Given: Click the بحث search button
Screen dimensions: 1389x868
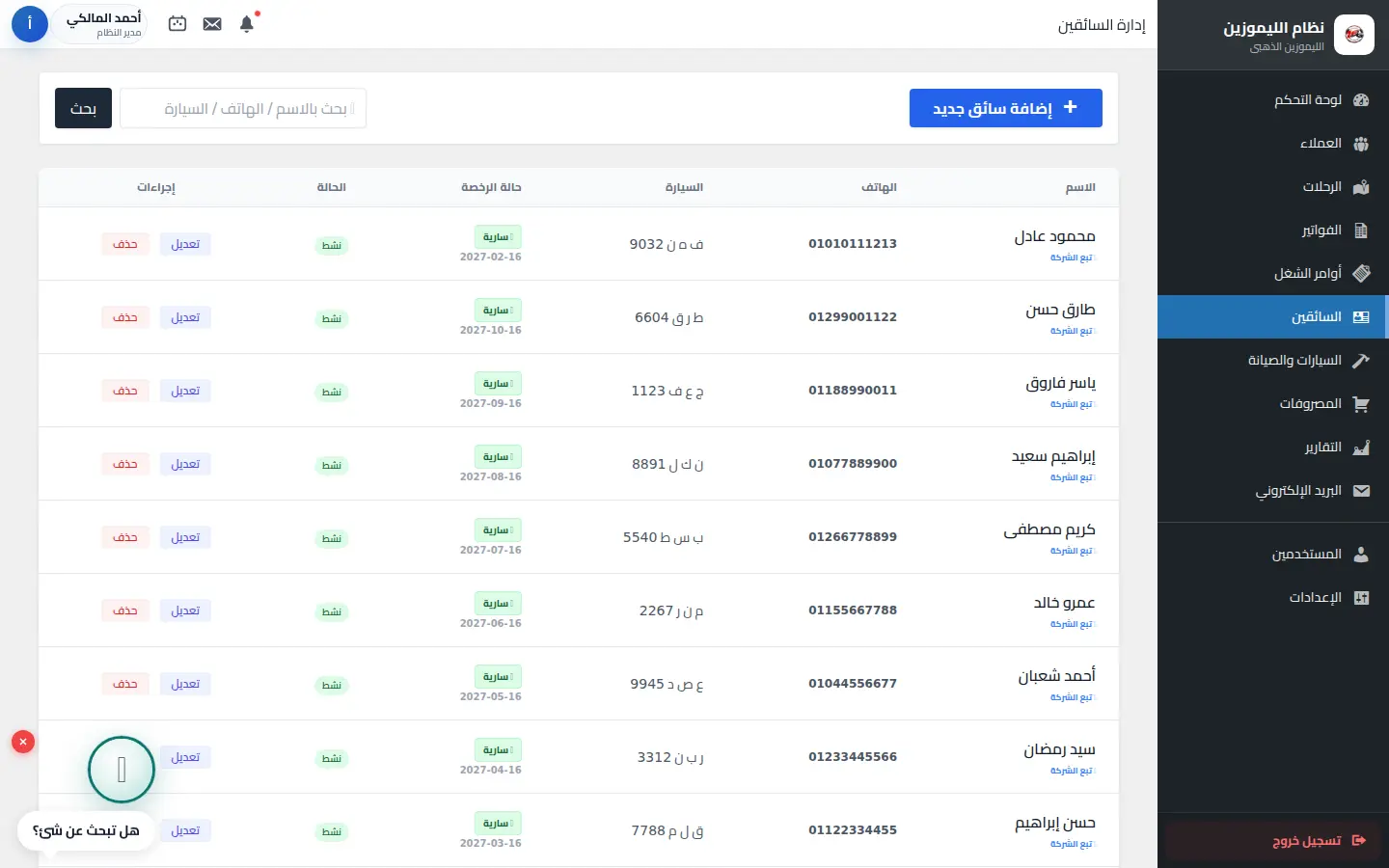Looking at the screenshot, I should pos(83,108).
